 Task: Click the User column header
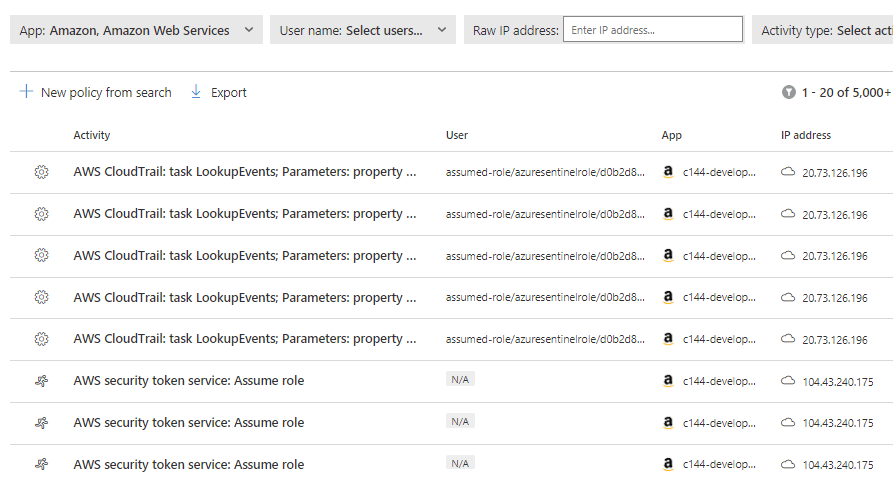pyautogui.click(x=457, y=135)
